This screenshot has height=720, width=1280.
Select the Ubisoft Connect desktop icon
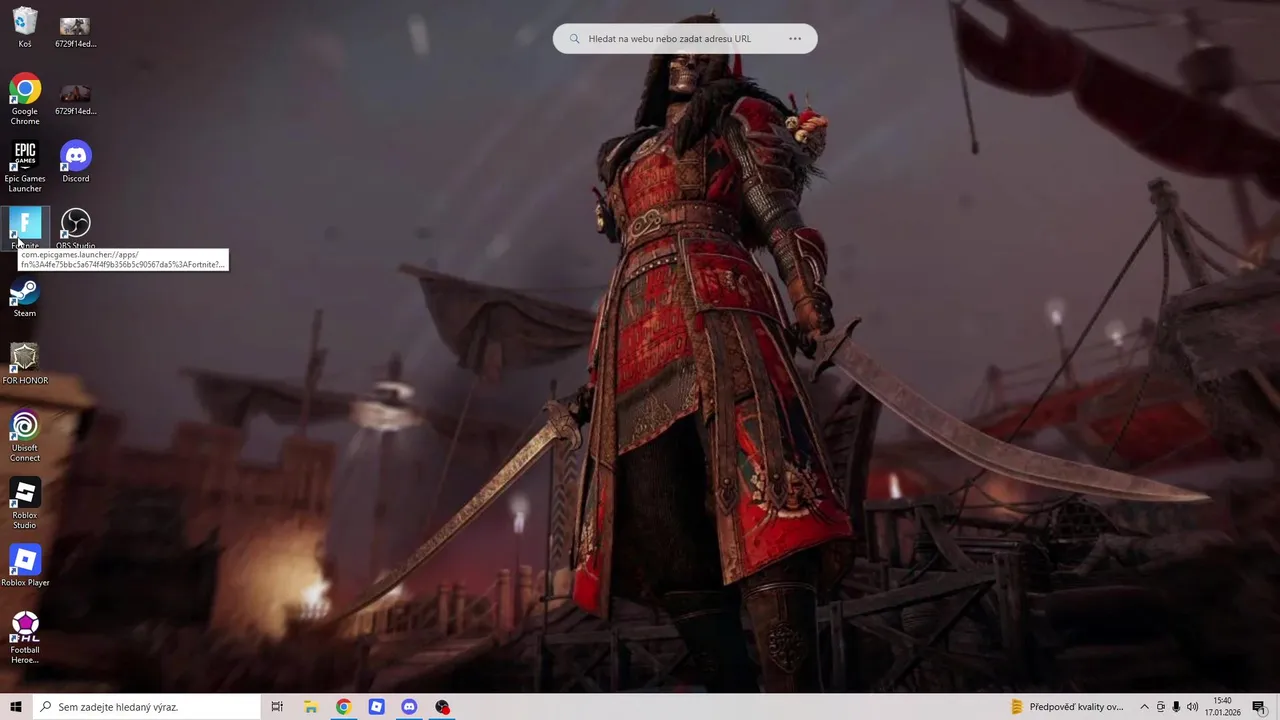(25, 437)
